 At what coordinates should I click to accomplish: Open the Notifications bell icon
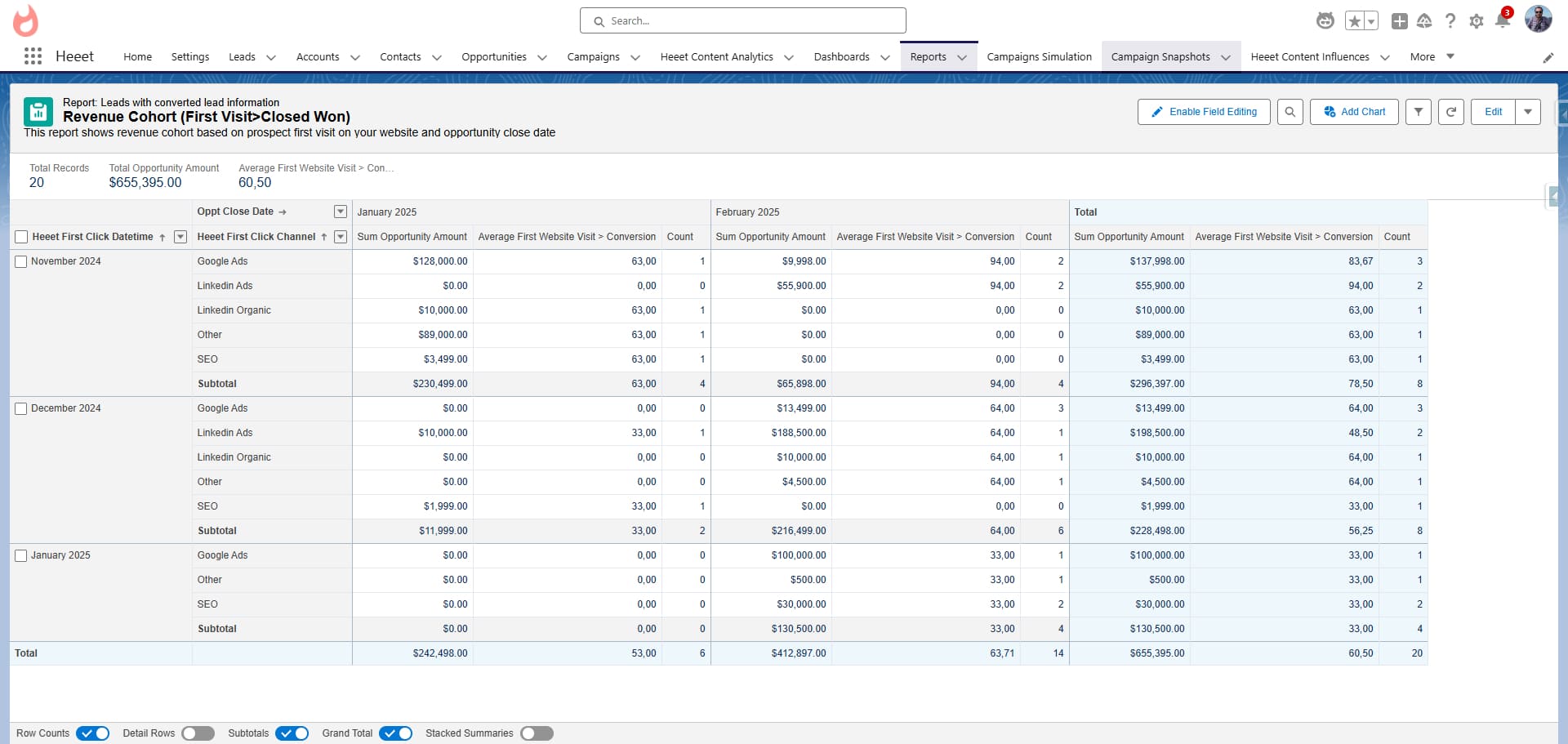[1502, 20]
